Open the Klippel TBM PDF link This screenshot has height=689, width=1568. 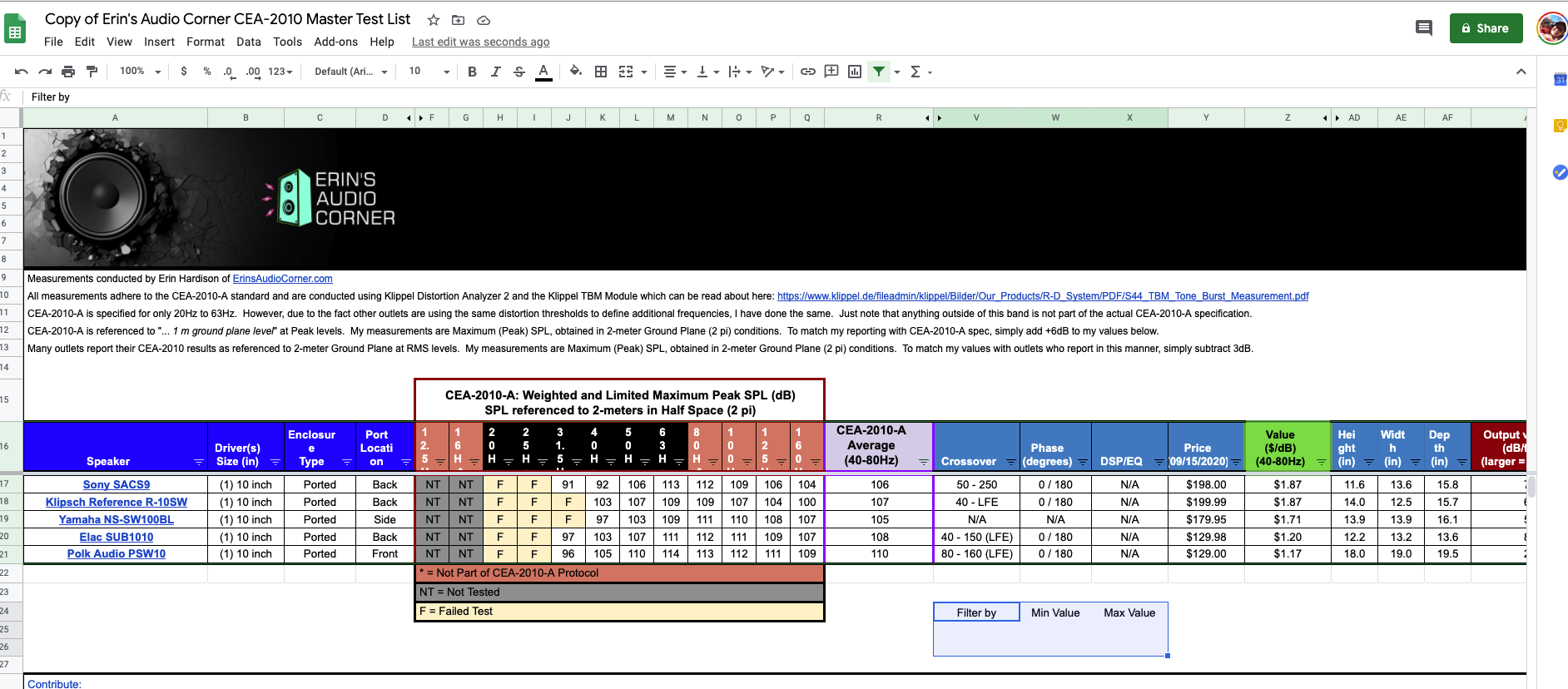point(1043,296)
